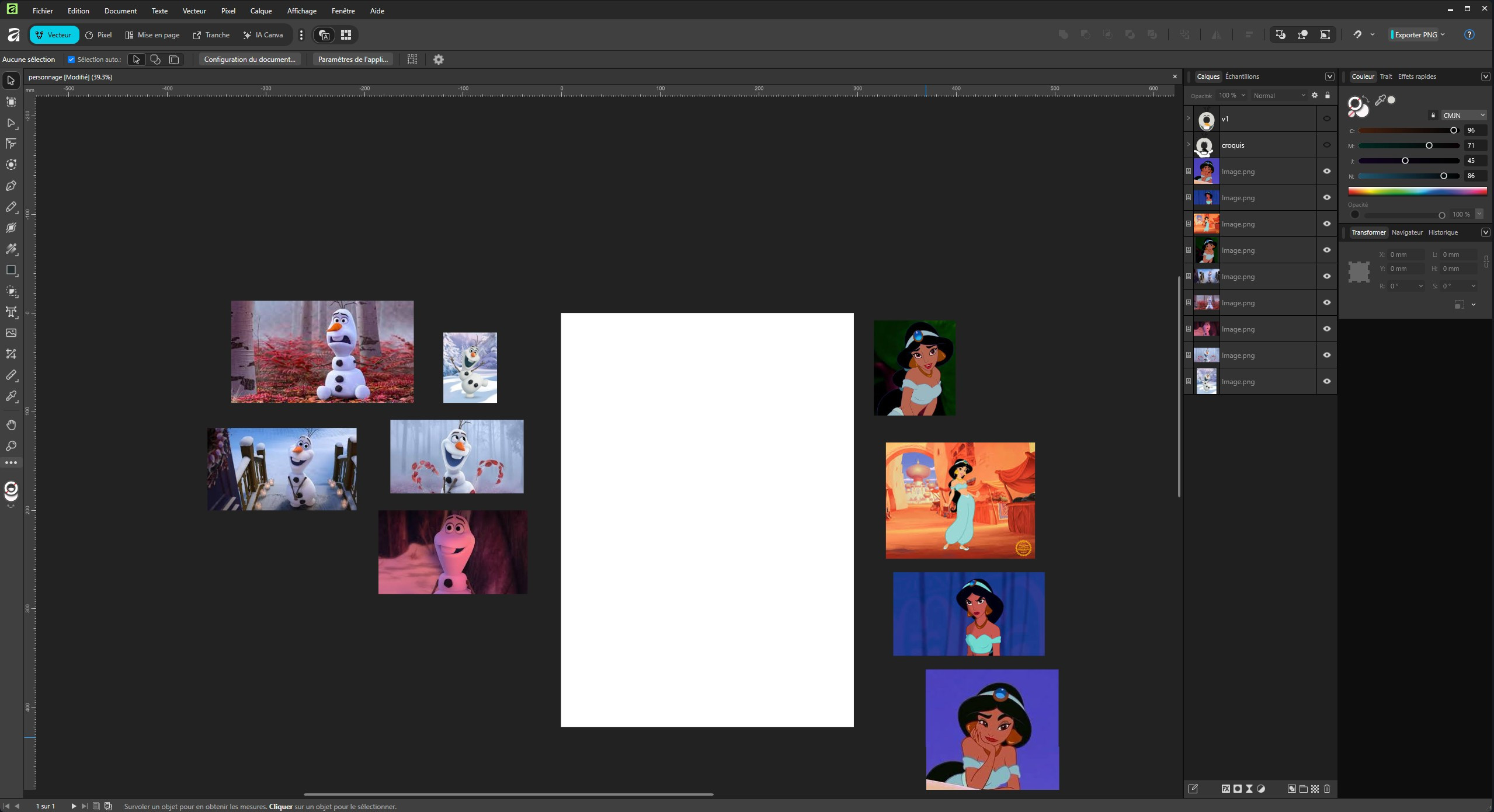Select the Place Image tool
Screen dimensions: 1494x812
(11, 333)
